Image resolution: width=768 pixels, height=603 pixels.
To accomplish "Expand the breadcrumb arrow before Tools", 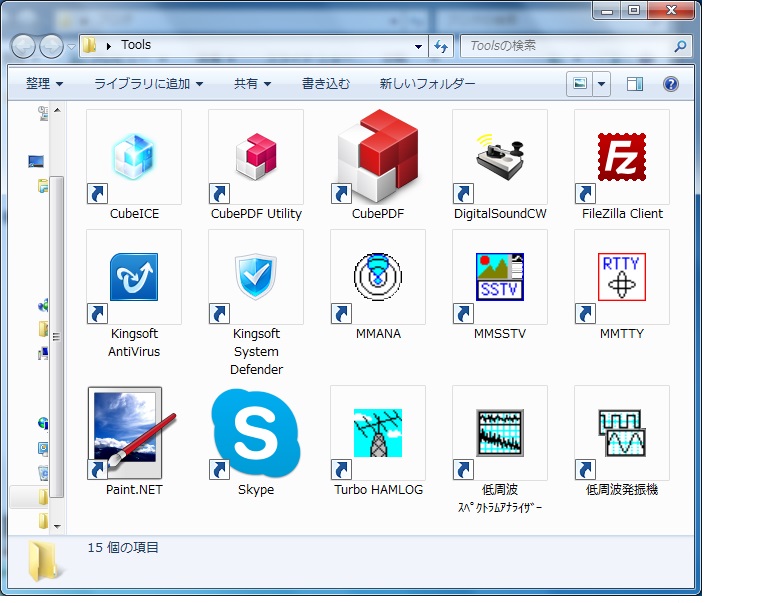I will pos(109,46).
